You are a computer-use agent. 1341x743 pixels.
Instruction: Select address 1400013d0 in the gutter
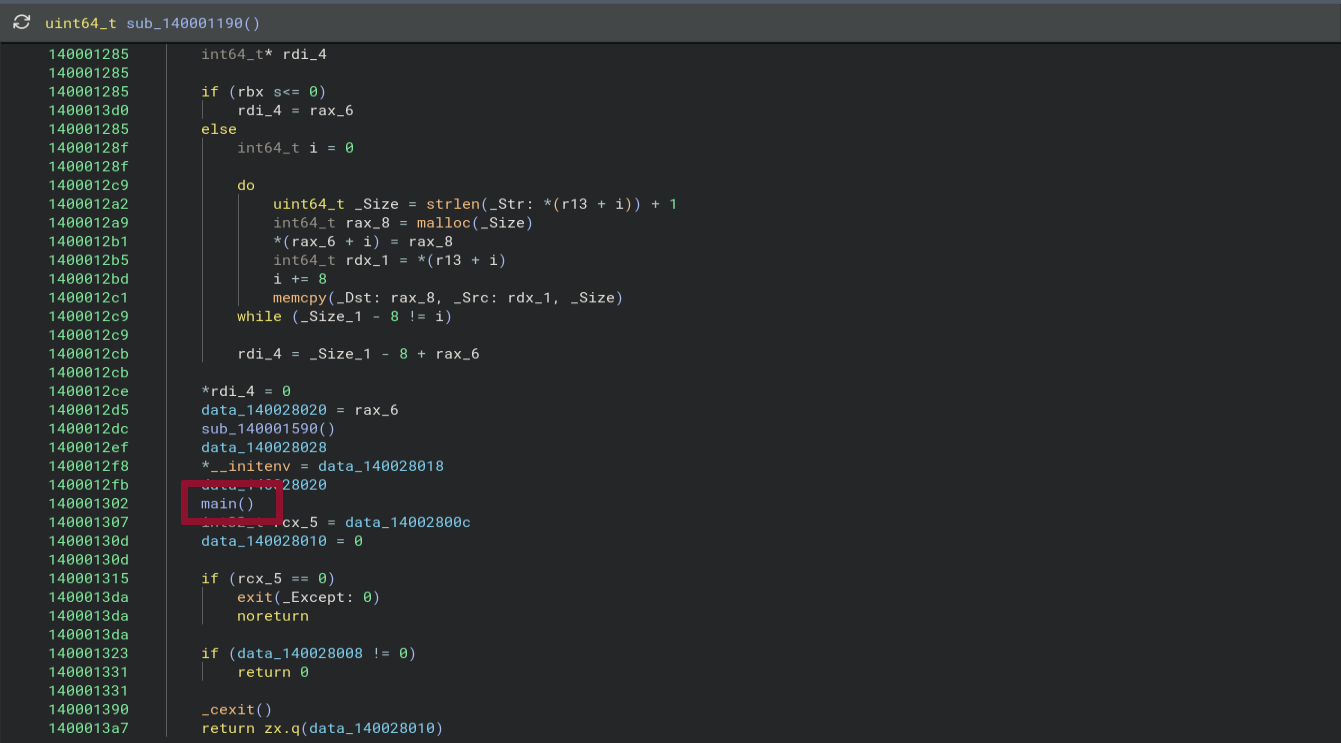coord(88,110)
